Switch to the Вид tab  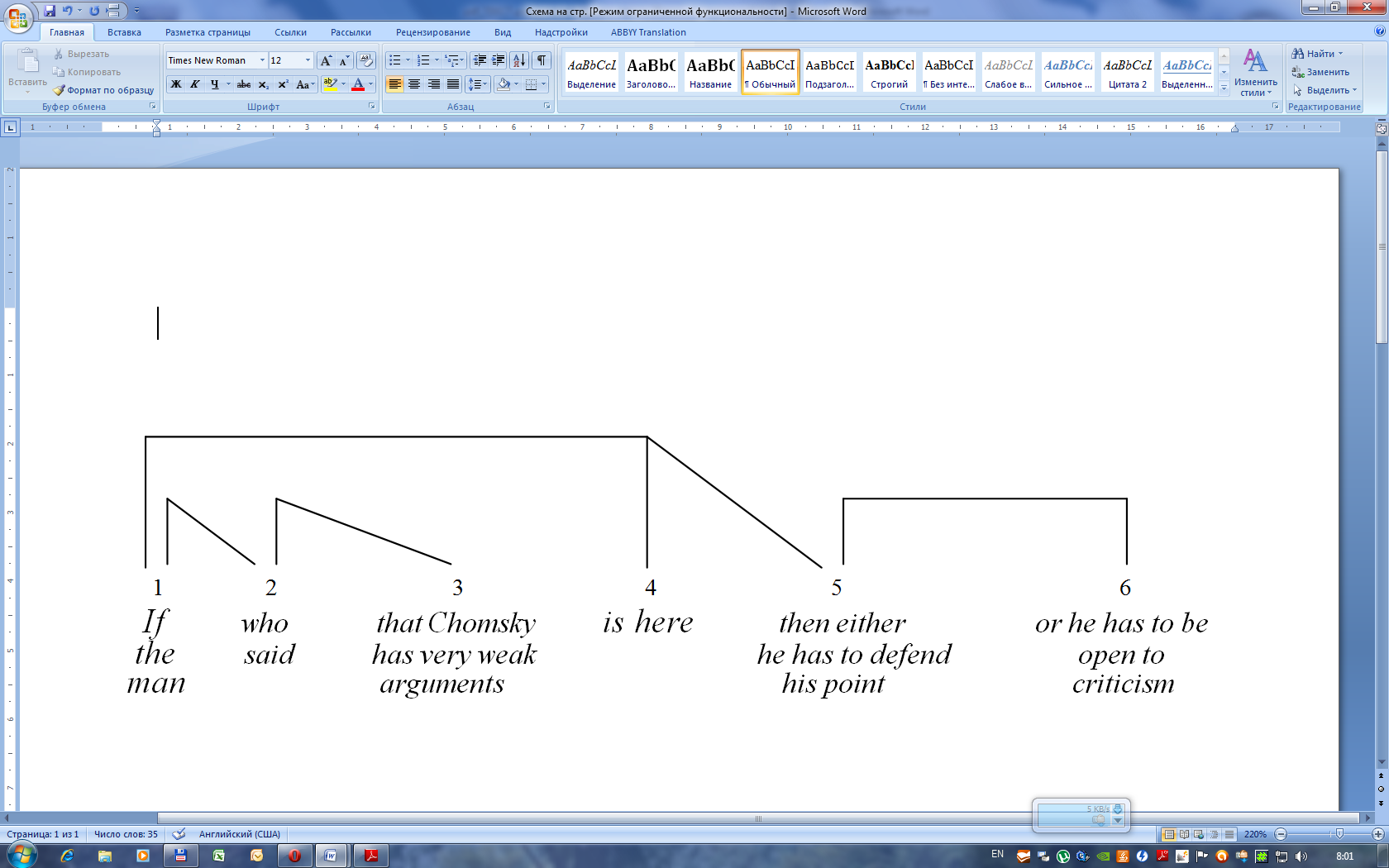click(503, 32)
